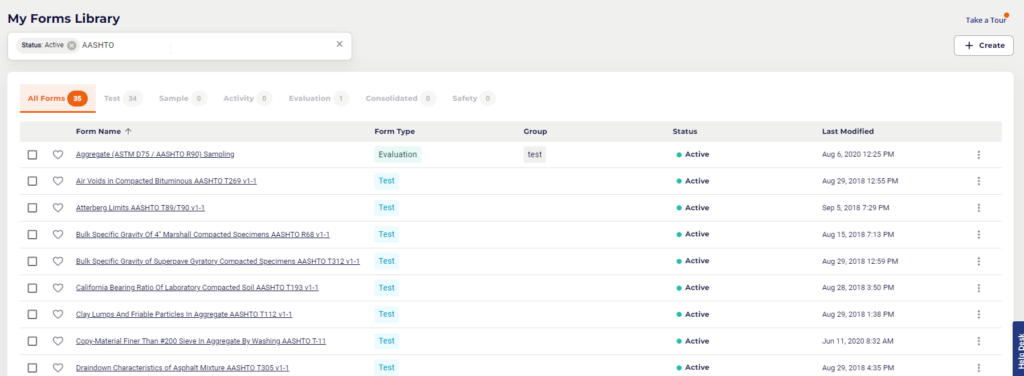Click the 'test' group tag
1024x376 pixels.
[535, 155]
